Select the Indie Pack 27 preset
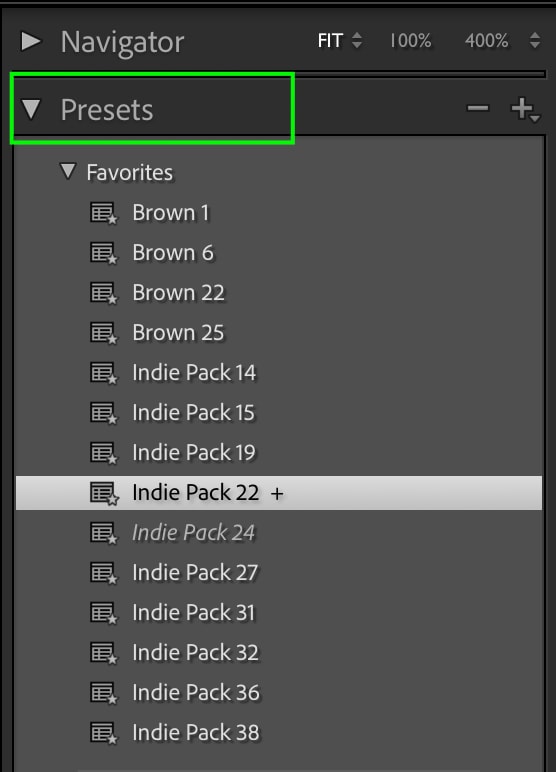Image resolution: width=556 pixels, height=772 pixels. (x=195, y=573)
